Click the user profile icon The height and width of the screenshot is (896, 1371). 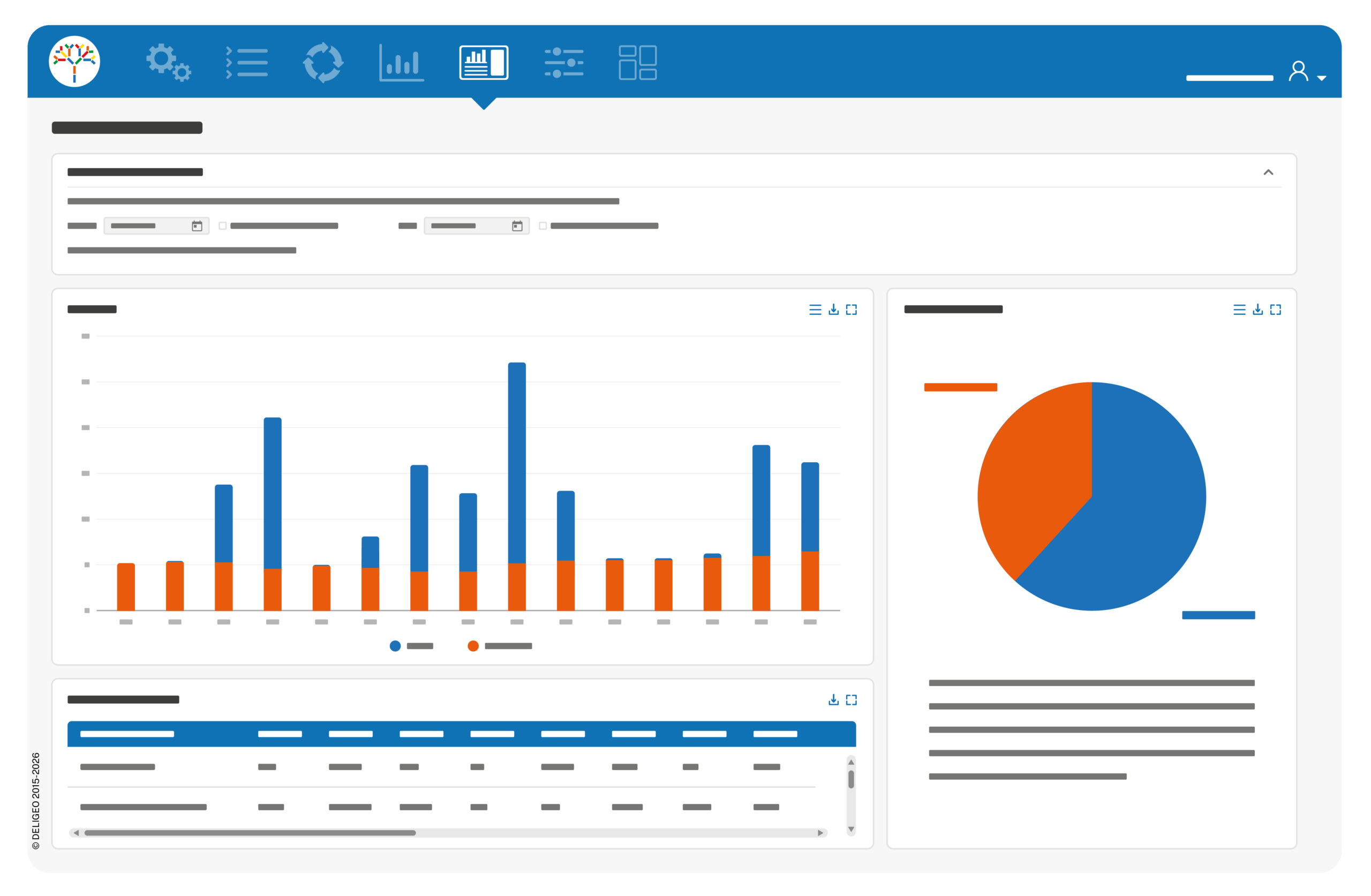[x=1298, y=71]
